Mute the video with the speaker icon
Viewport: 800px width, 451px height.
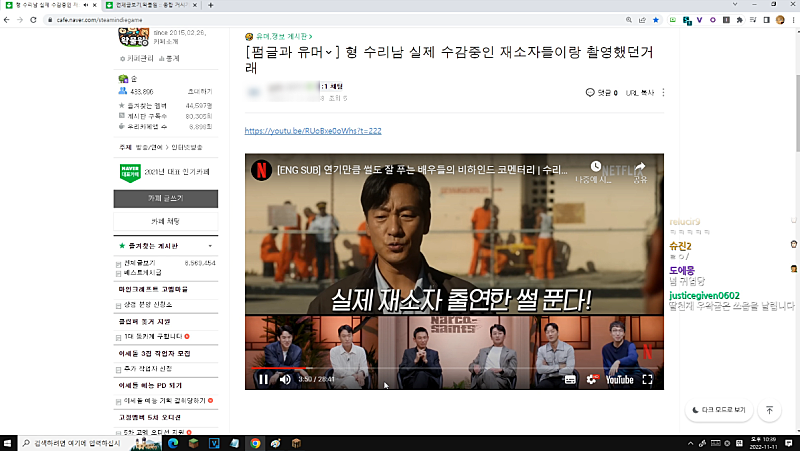coord(285,379)
